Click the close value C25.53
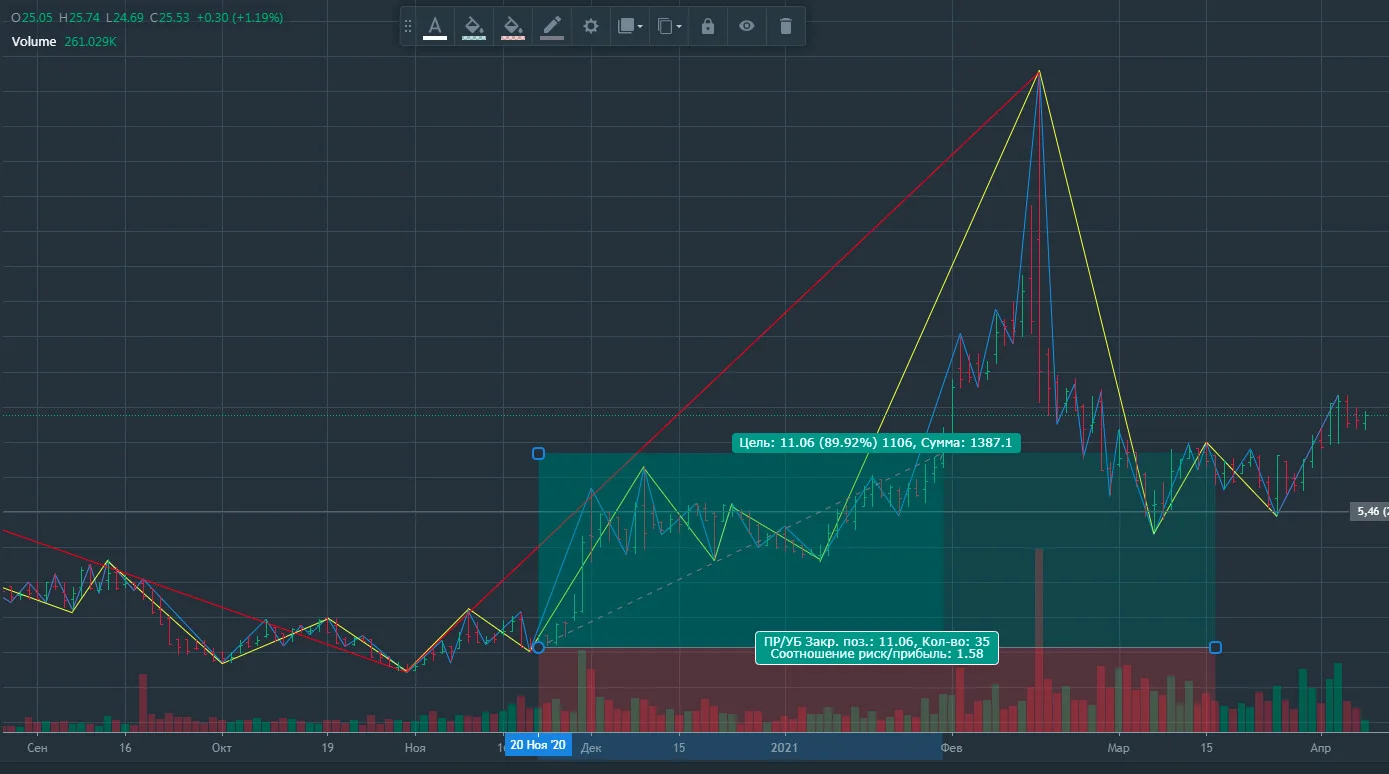This screenshot has width=1389, height=774. pyautogui.click(x=172, y=18)
